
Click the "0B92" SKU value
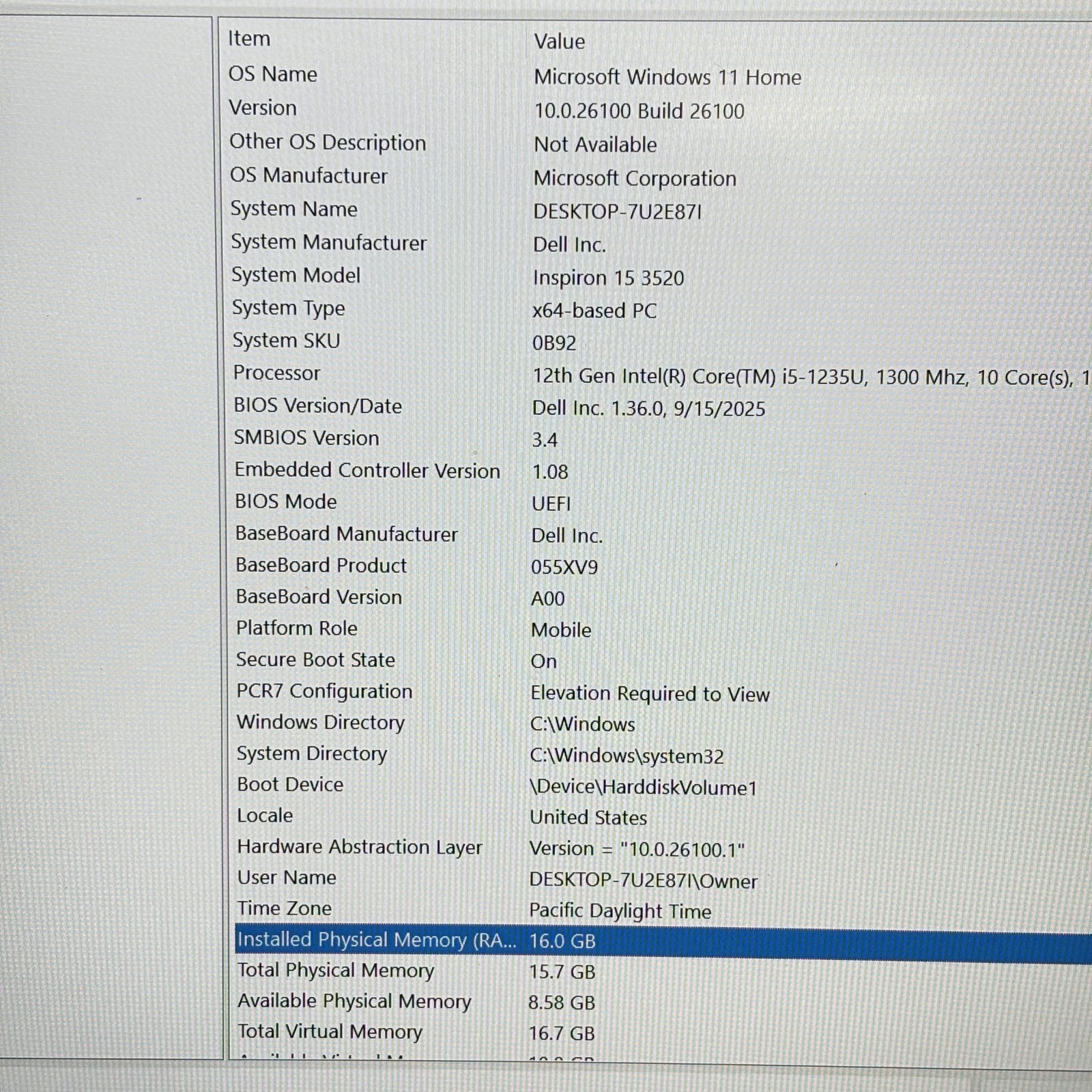(x=554, y=343)
